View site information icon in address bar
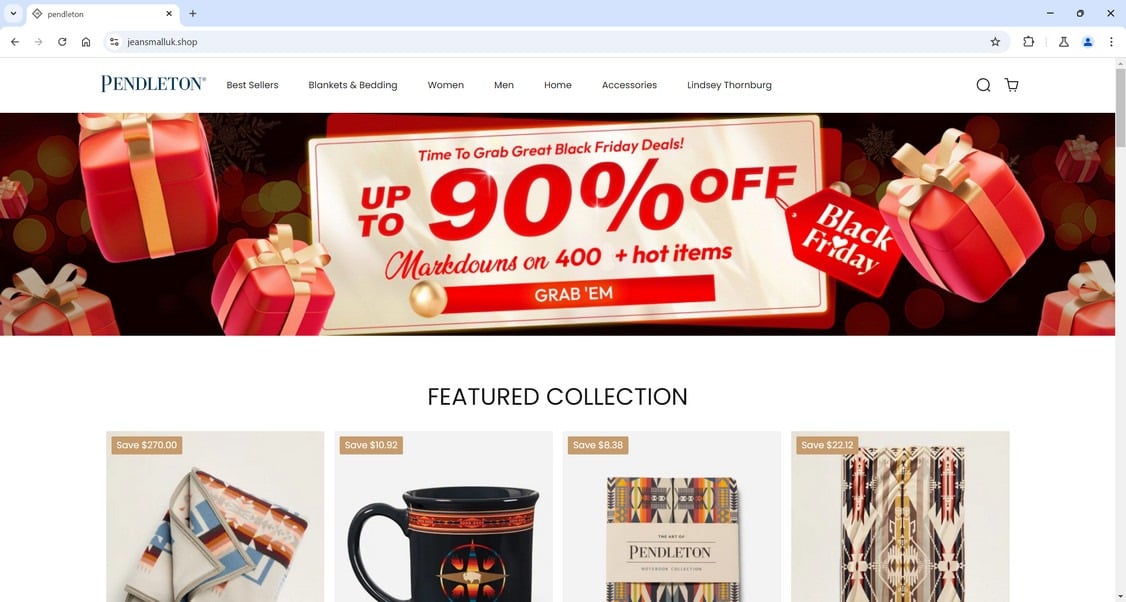1126x602 pixels. click(114, 42)
